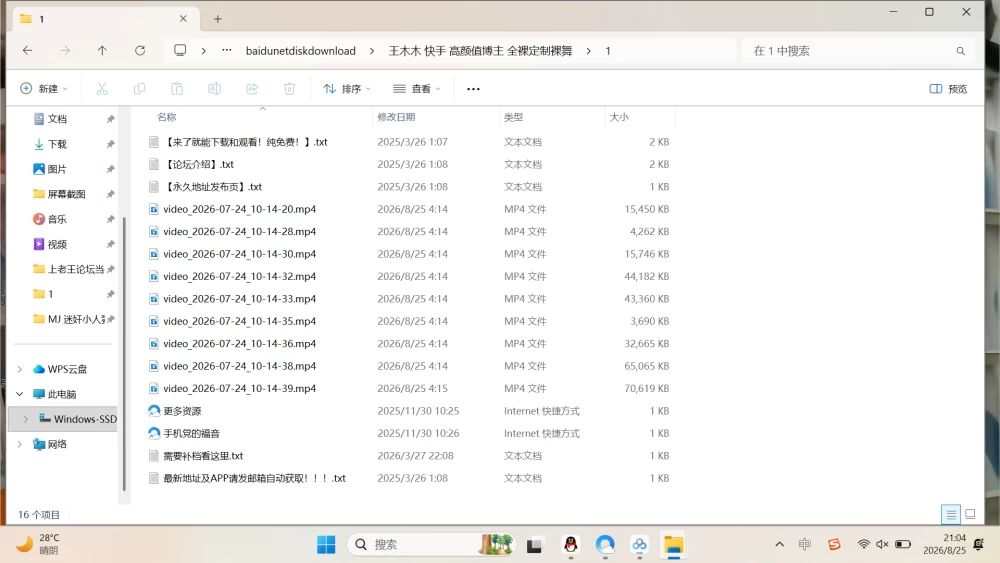Click the Paste clipboard icon
Viewport: 1000px width, 563px height.
(177, 89)
